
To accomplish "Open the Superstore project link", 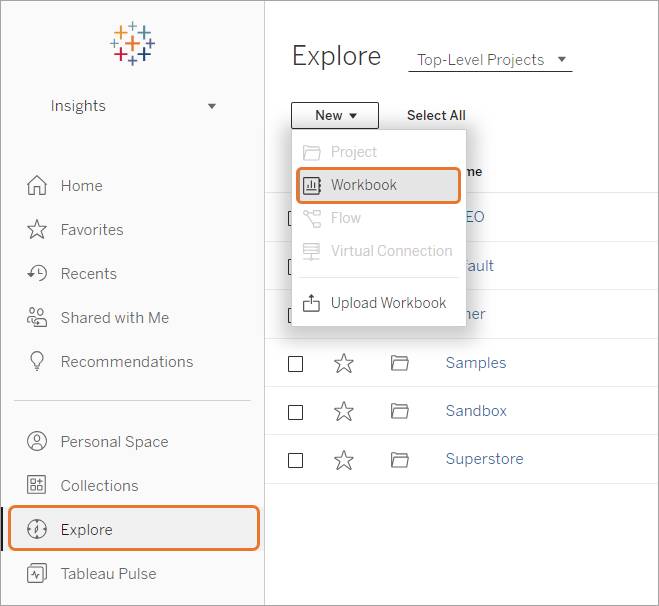I will (485, 458).
